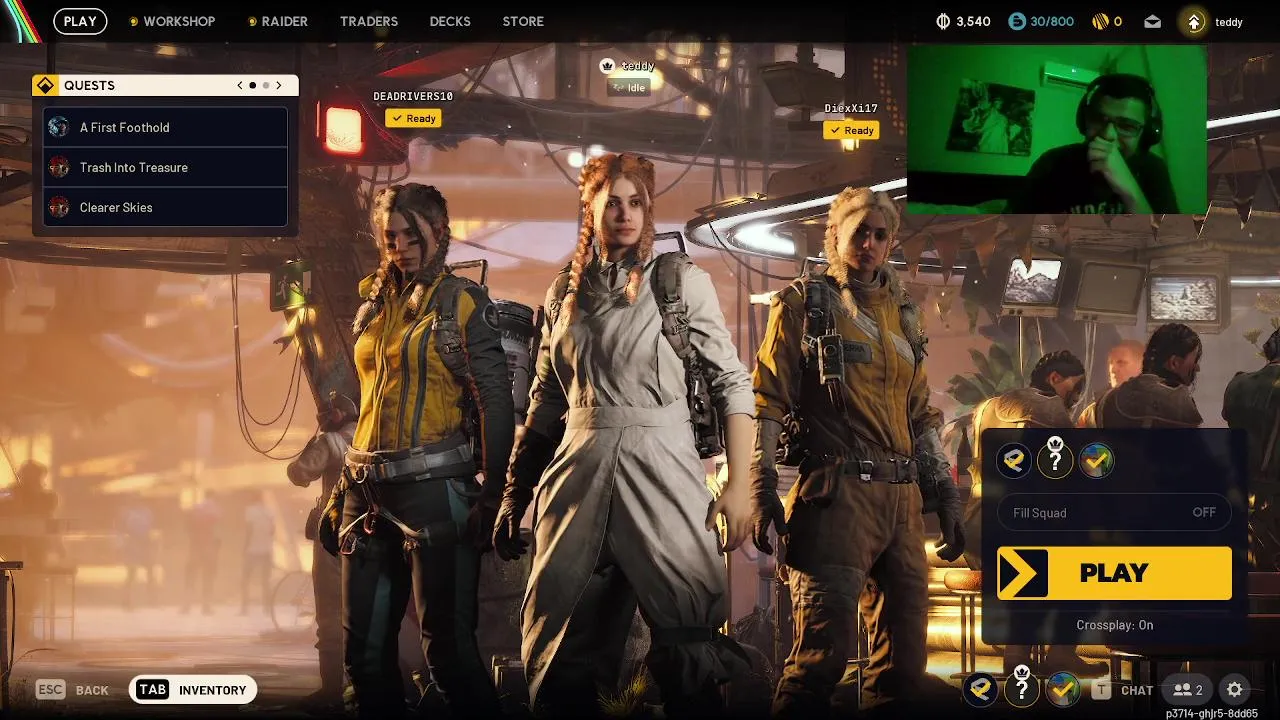The height and width of the screenshot is (720, 1280).
Task: Go to previous quests page arrow
Action: click(x=240, y=86)
